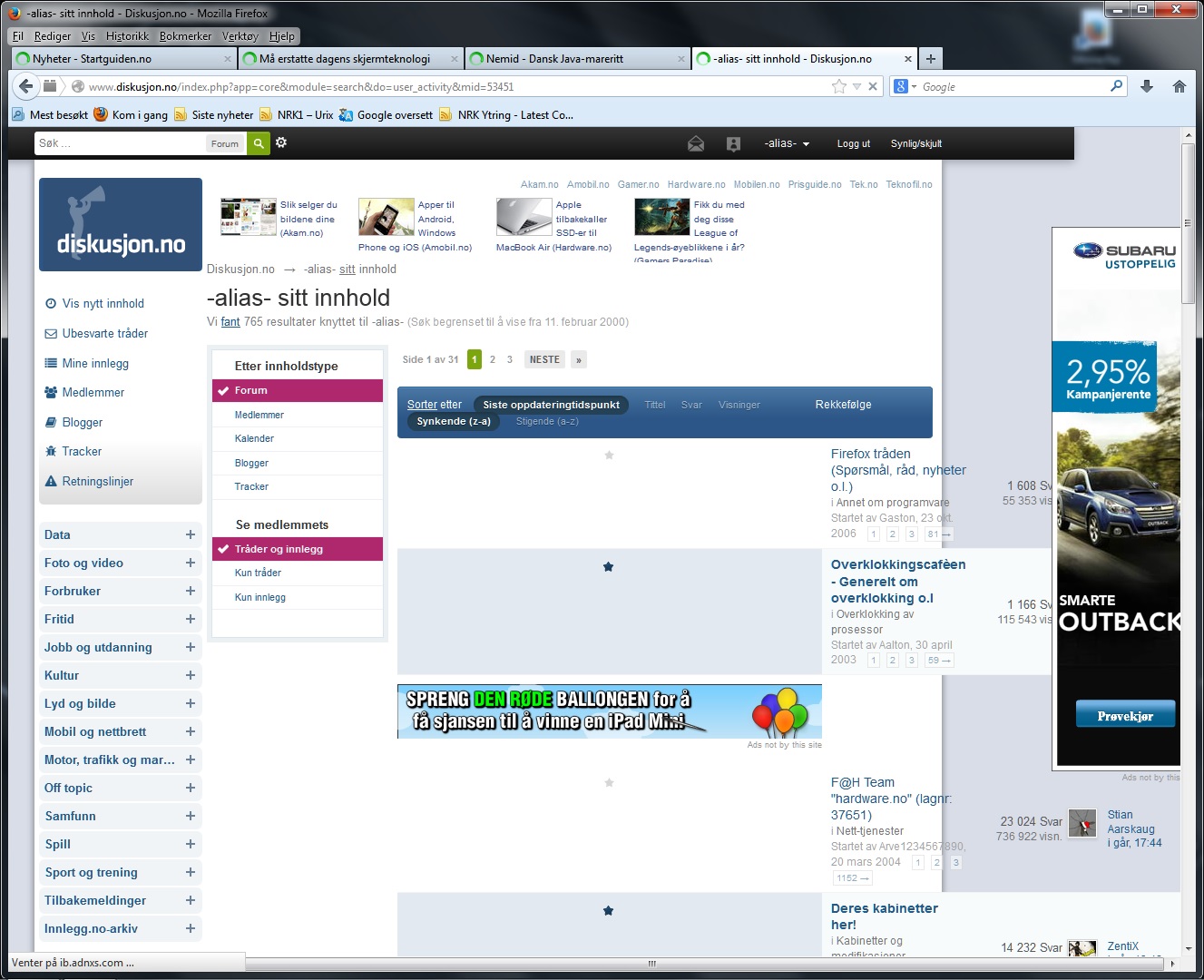1204x980 pixels.
Task: Open the Historikk menu
Action: (x=127, y=36)
